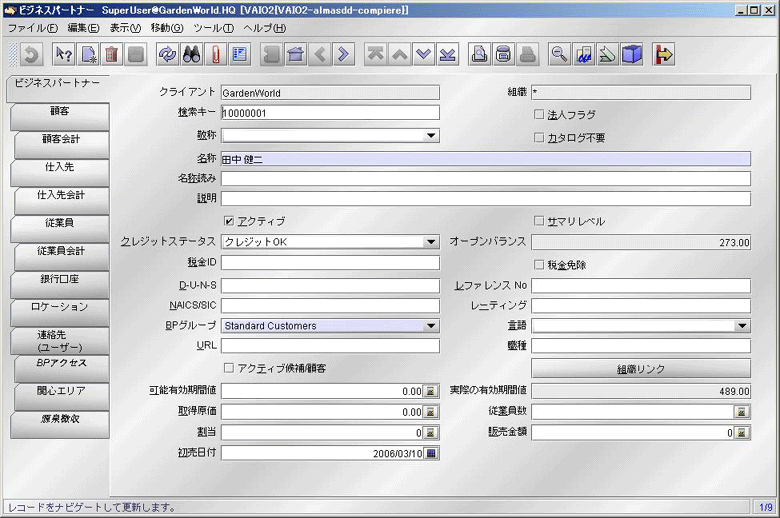This screenshot has height=518, width=780.
Task: Toggle grid view with the toolbar icon
Action: pos(239,54)
